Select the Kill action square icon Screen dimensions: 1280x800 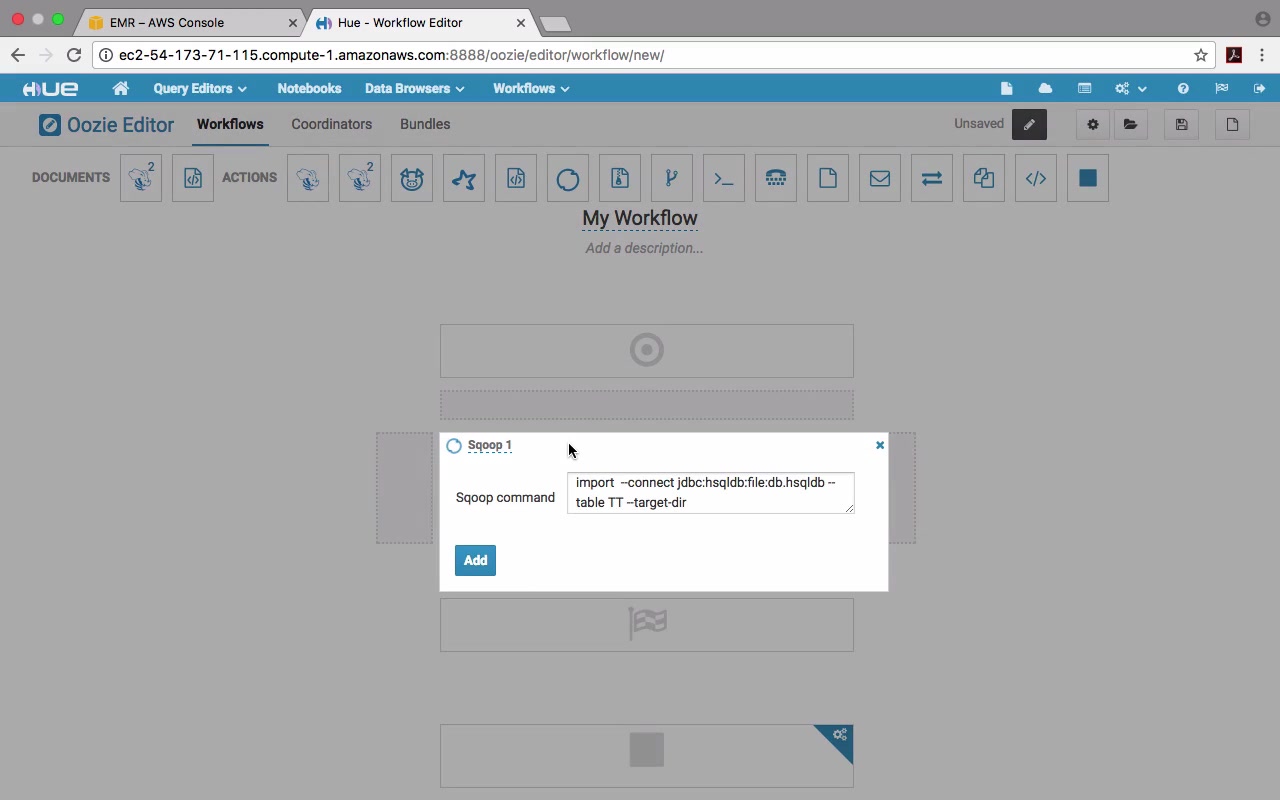tap(1088, 178)
